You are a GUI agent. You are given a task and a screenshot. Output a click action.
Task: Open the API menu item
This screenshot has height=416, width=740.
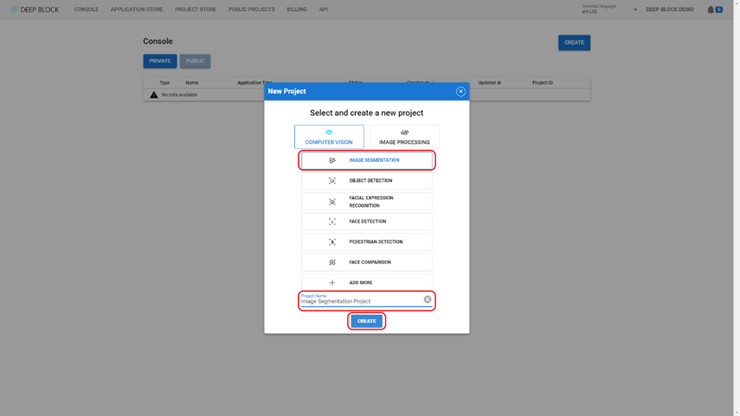[x=323, y=9]
